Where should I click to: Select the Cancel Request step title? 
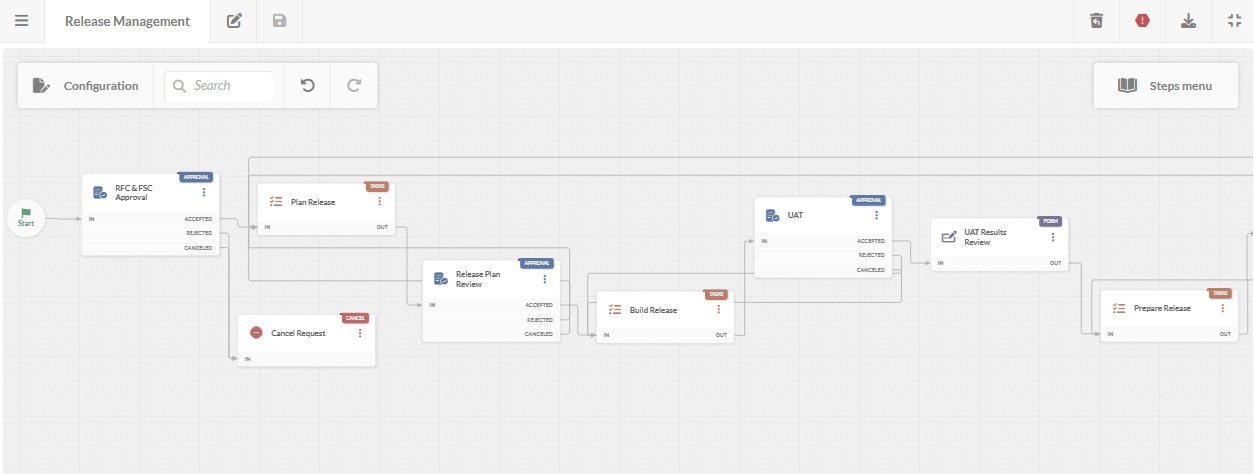pos(298,333)
